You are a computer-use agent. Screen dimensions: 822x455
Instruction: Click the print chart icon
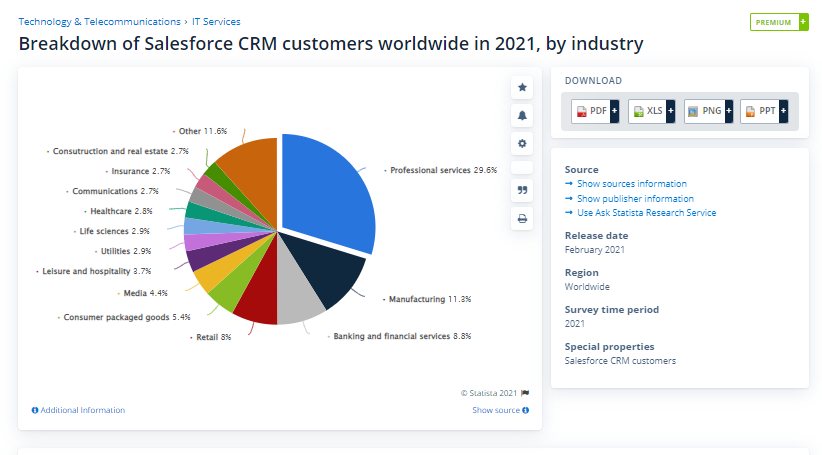[522, 218]
